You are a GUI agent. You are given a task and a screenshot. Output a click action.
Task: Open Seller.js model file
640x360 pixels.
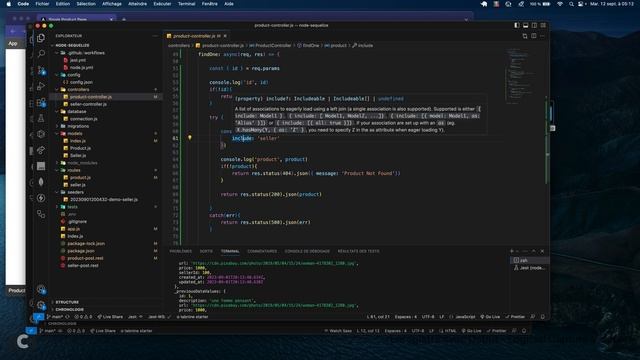pos(78,156)
